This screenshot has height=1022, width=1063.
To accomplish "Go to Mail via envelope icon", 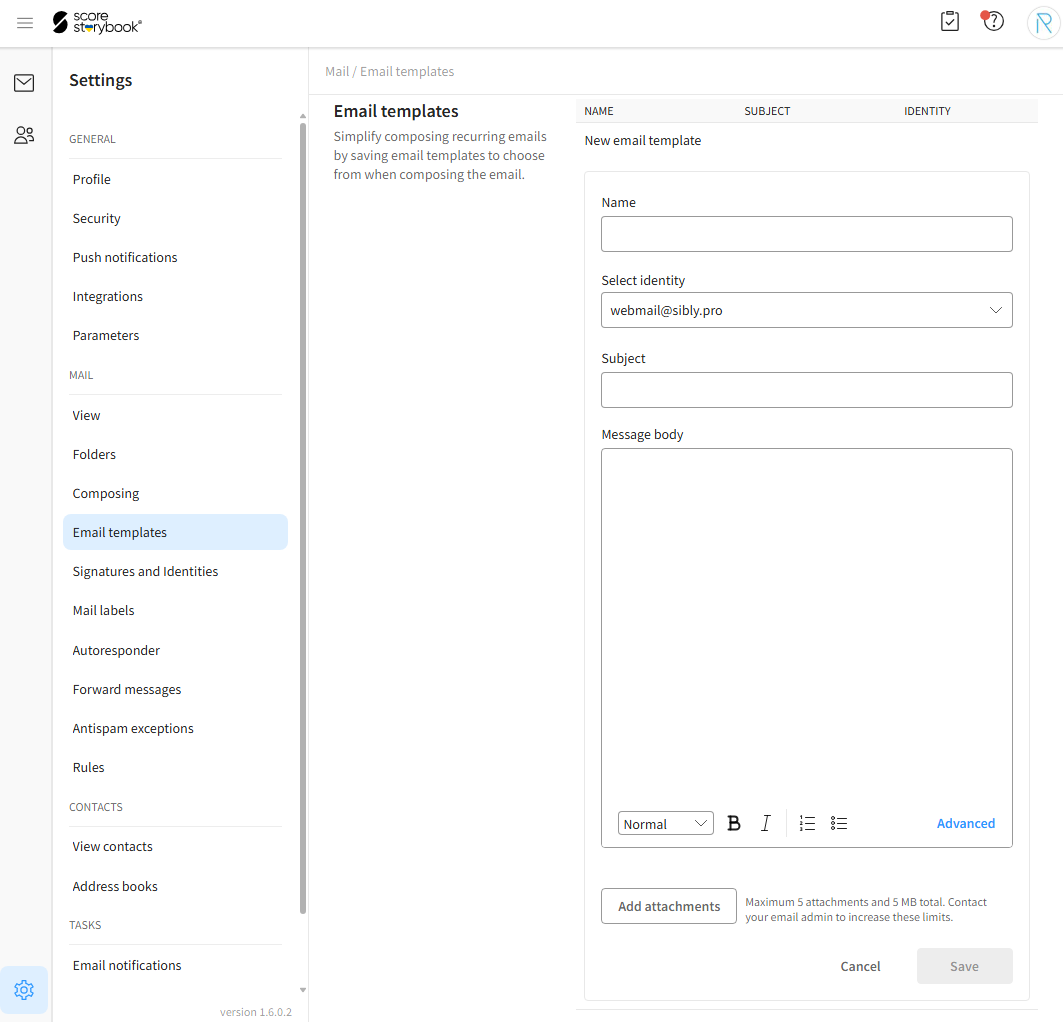I will [x=24, y=83].
